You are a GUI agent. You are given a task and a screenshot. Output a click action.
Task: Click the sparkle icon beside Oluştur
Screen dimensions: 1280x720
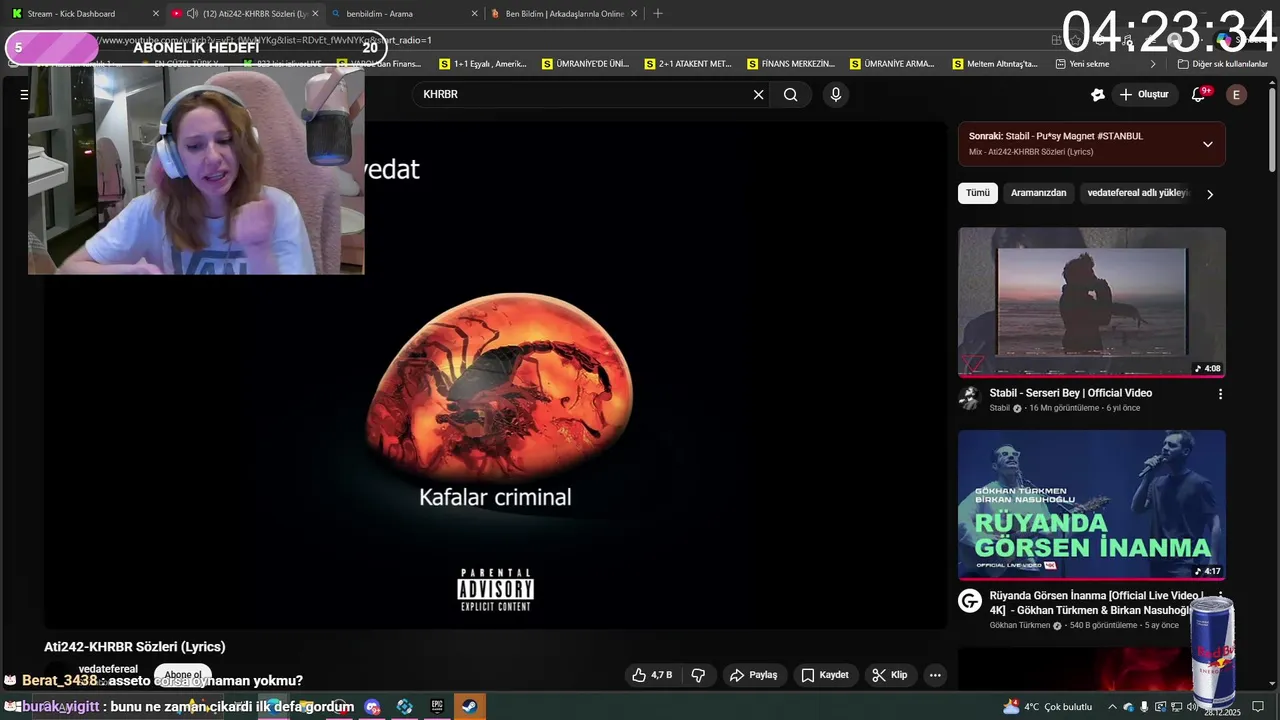coord(1097,94)
